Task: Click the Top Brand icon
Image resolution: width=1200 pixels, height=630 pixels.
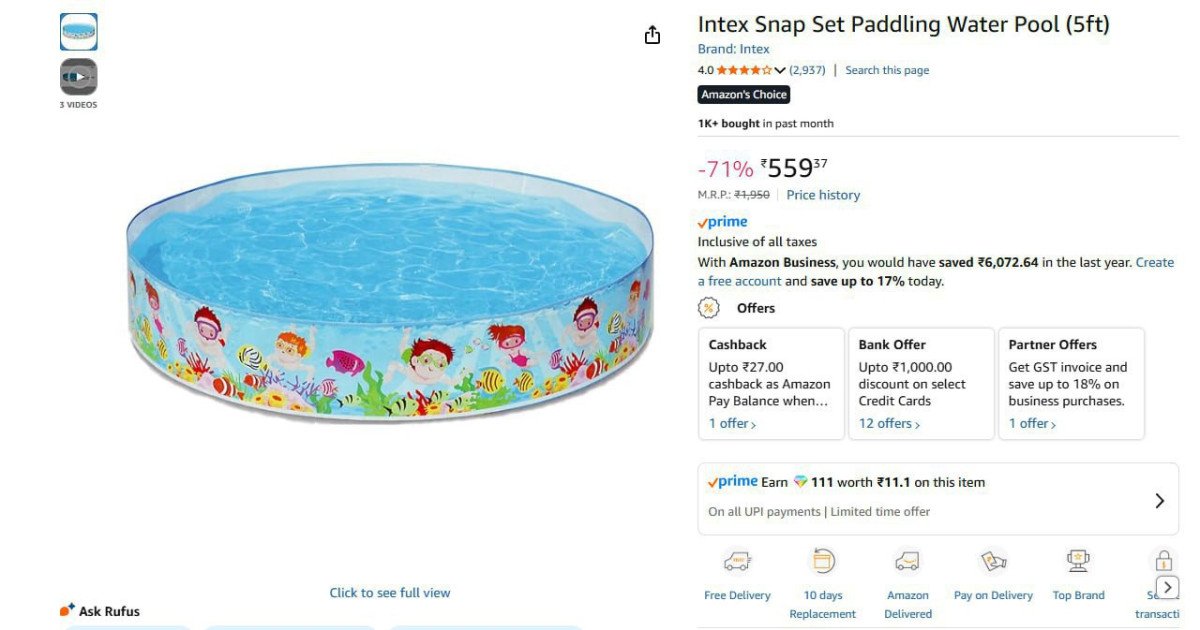Action: [1078, 560]
